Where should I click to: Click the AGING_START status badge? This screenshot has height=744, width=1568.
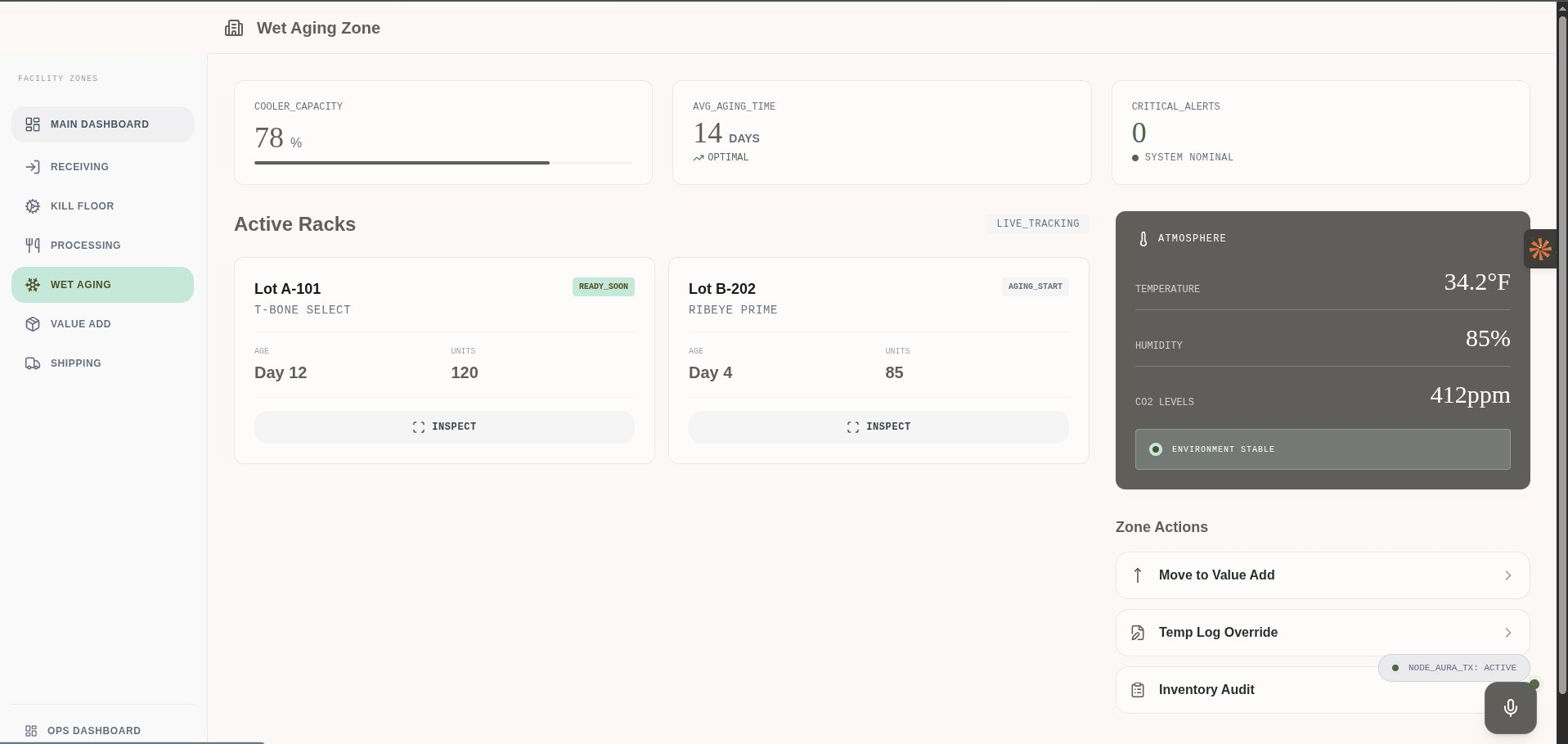click(x=1036, y=286)
